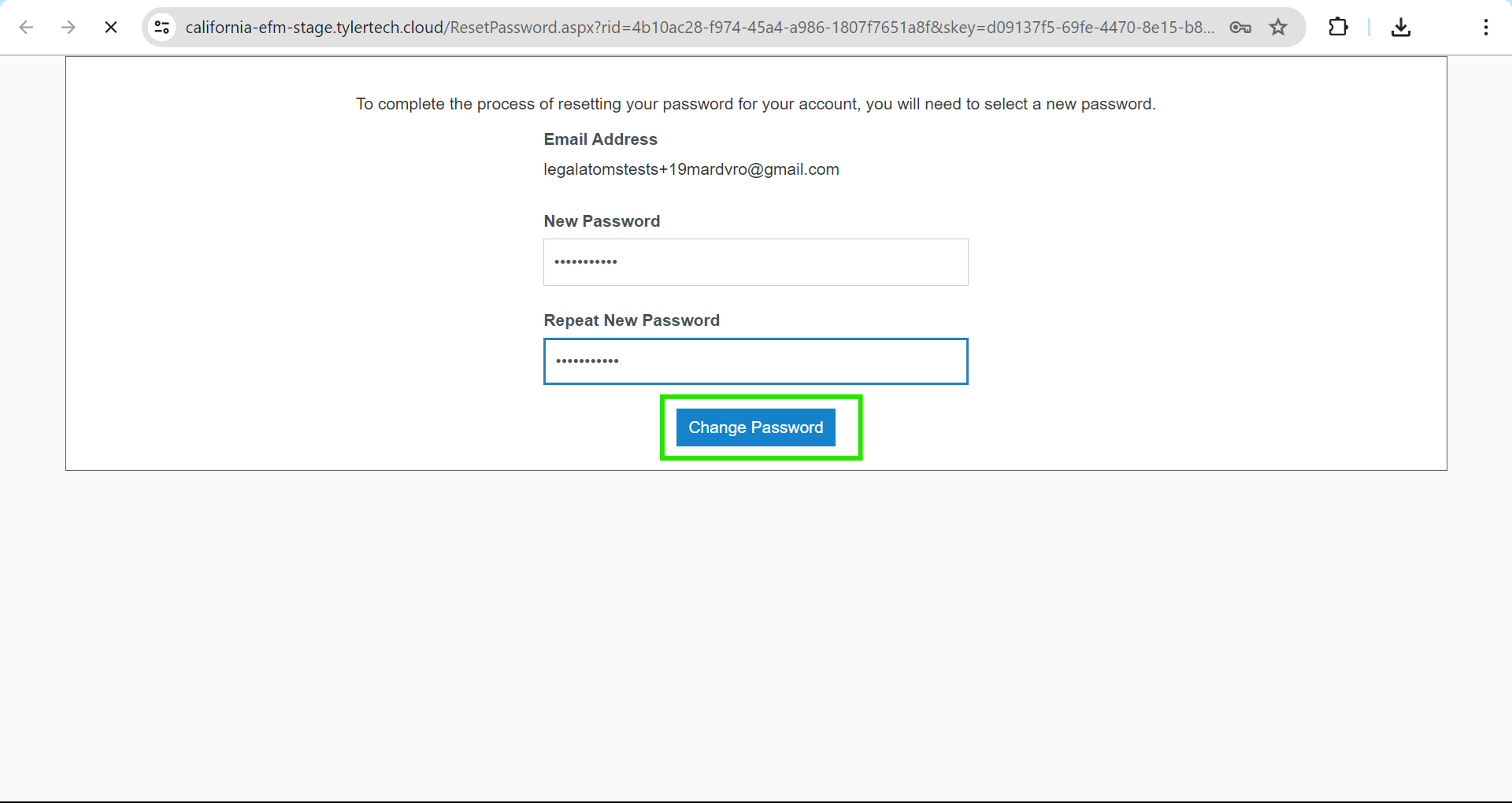
Task: Click the Change Password button
Action: tap(756, 427)
